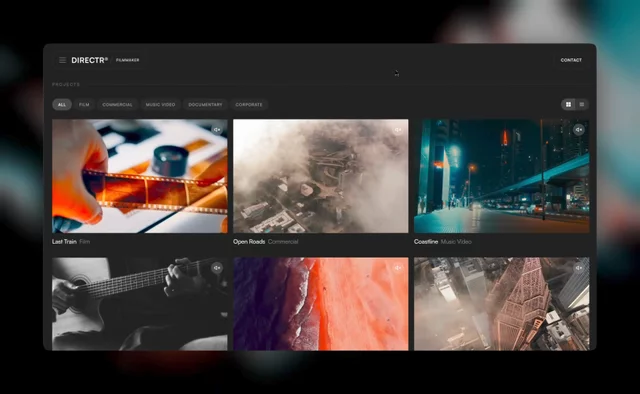Switch to list view layout
The height and width of the screenshot is (394, 640).
pos(582,105)
